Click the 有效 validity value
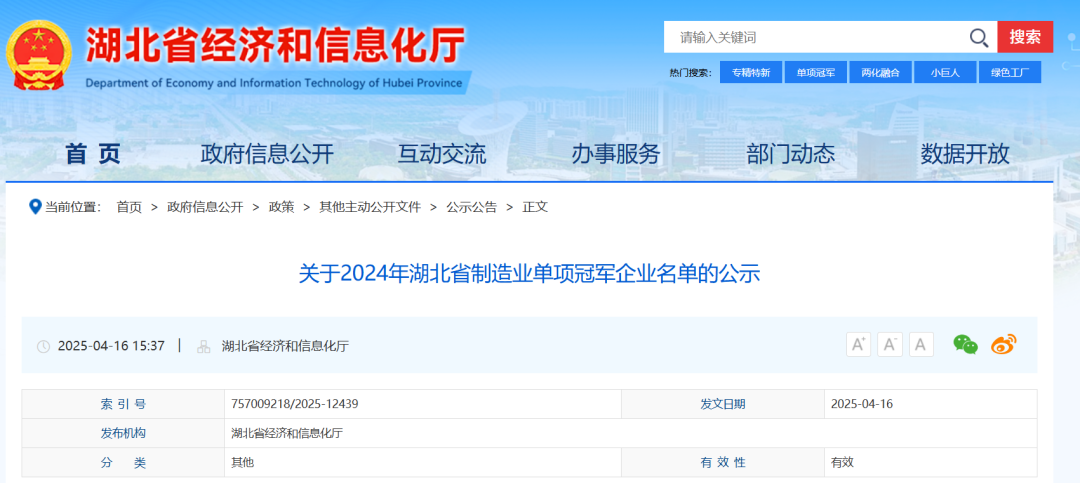Viewport: 1080px width, 483px height. pyautogui.click(x=842, y=463)
